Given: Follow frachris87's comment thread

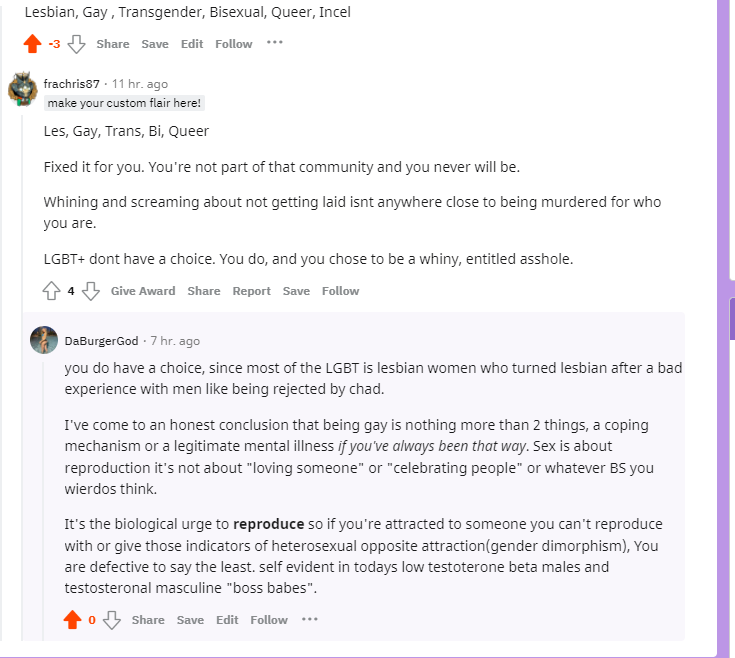Looking at the screenshot, I should click(340, 291).
